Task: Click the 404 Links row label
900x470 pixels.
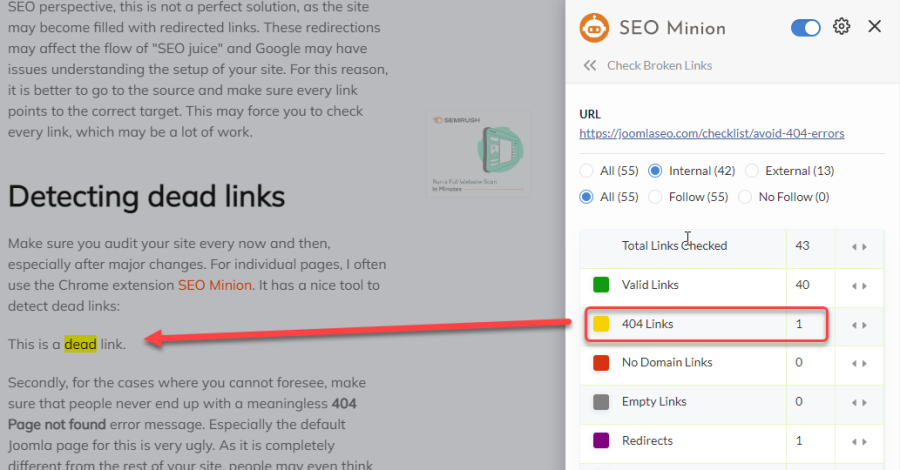Action: 647,324
